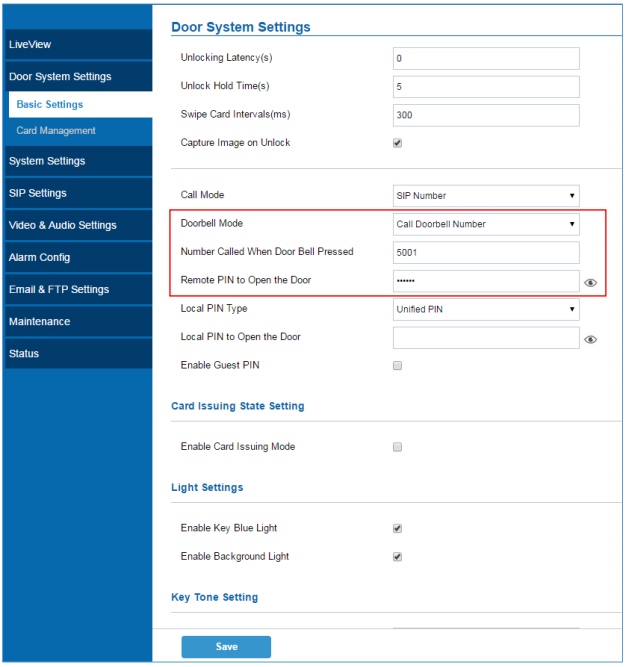Focus the Number Called When Door Bell Pressed field

[486, 253]
